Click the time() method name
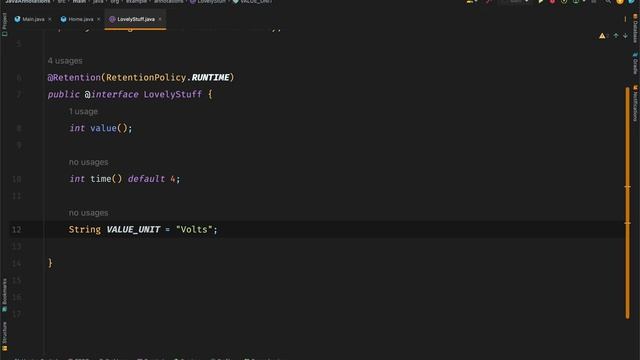 click(x=100, y=179)
